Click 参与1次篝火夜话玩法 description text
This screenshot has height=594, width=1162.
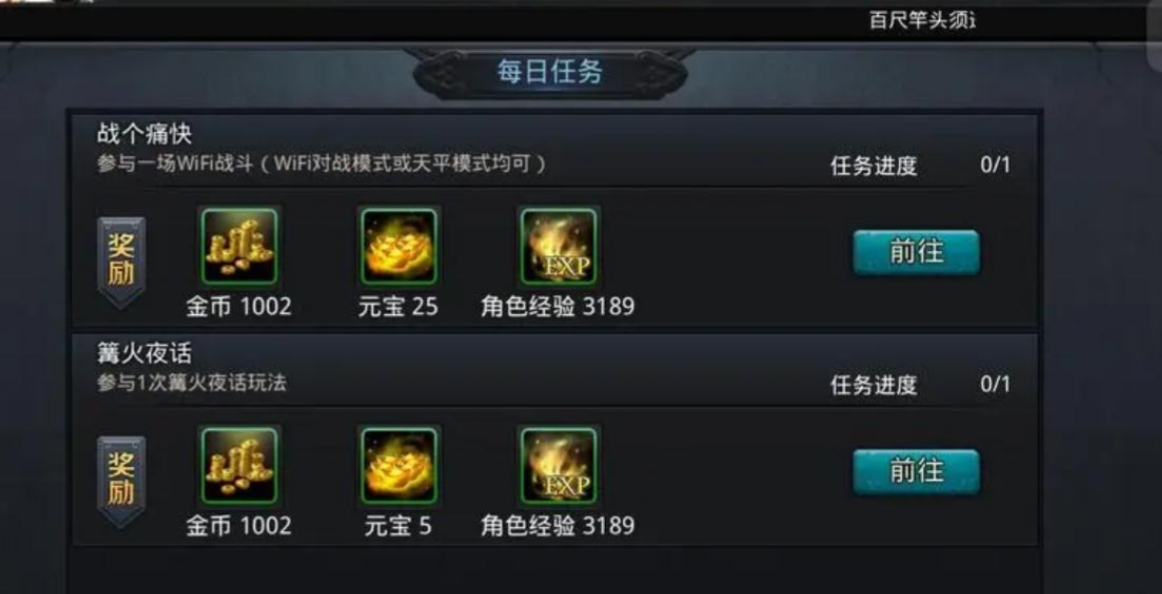pyautogui.click(x=192, y=383)
